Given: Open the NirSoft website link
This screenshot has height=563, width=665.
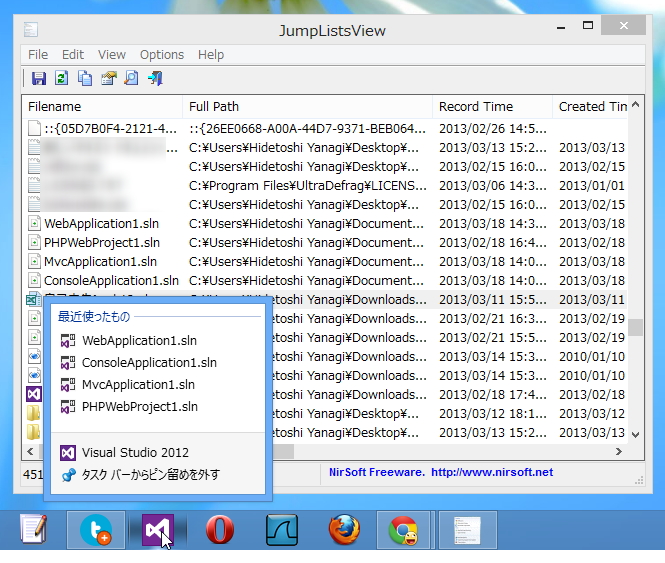Looking at the screenshot, I should tap(492, 472).
